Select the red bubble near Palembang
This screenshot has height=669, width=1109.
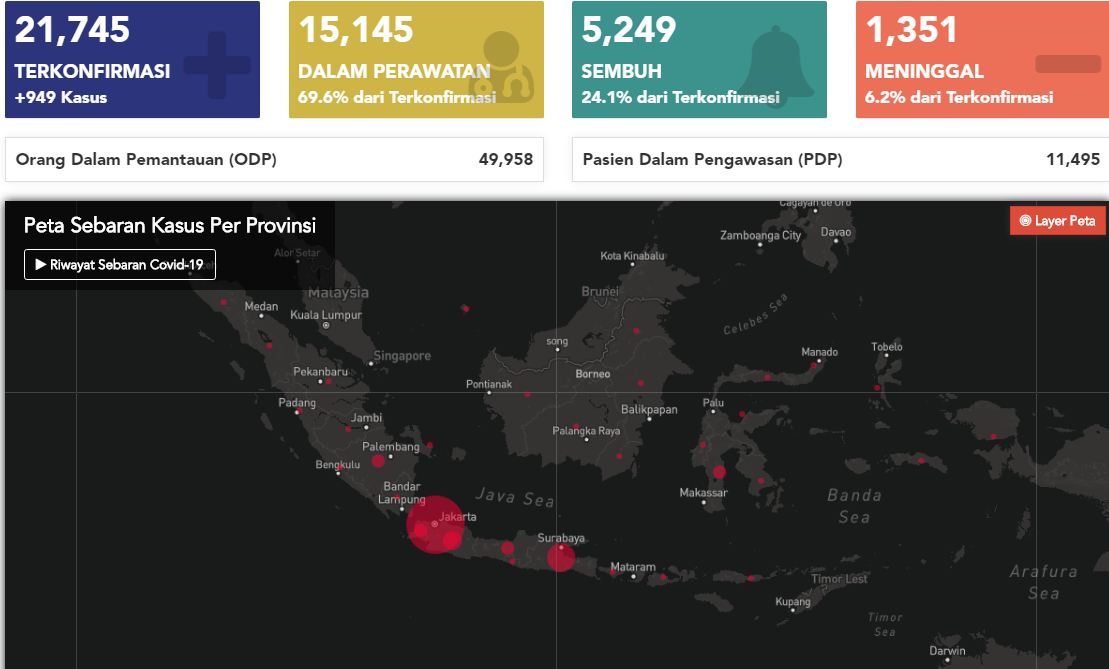click(x=378, y=460)
